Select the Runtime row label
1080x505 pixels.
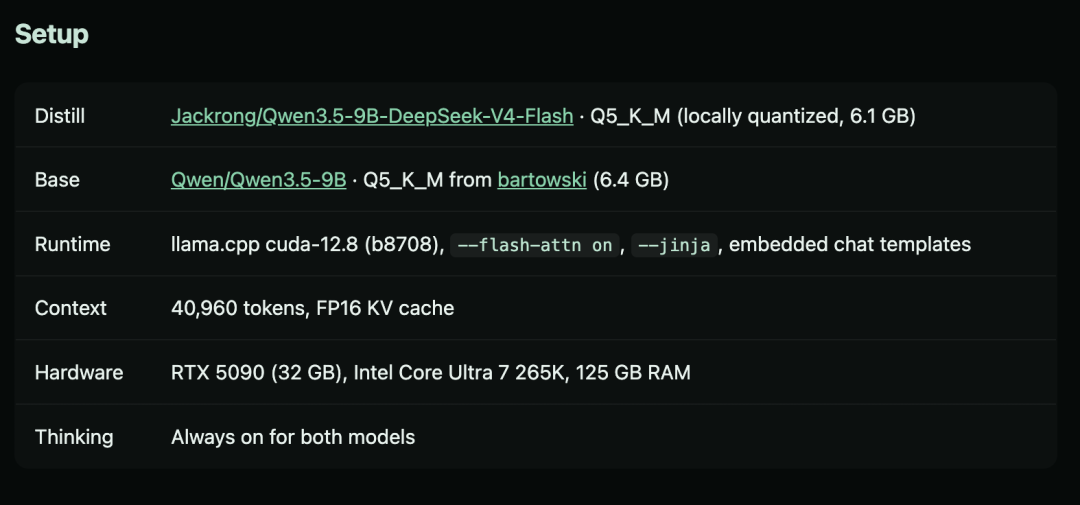72,245
